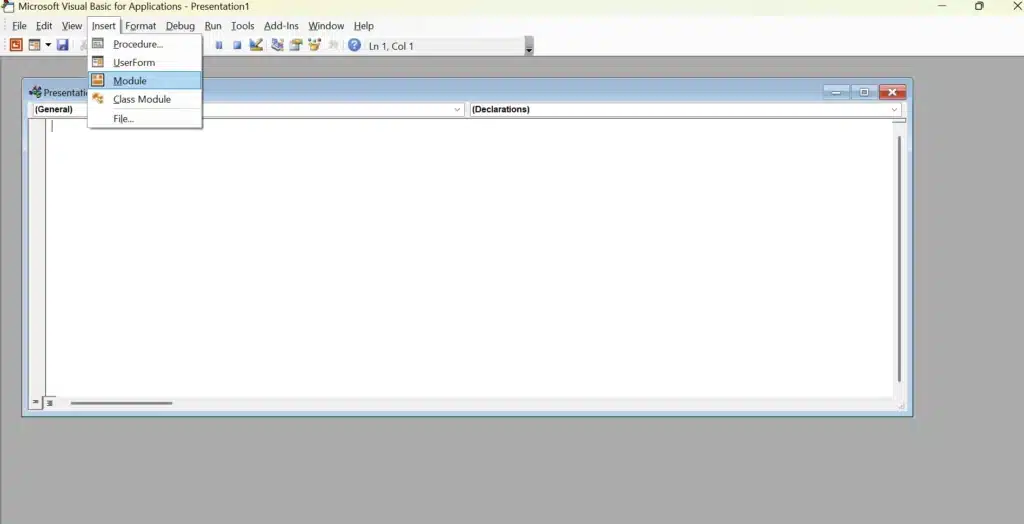The height and width of the screenshot is (524, 1024).
Task: Open the Debug menu
Action: (x=180, y=26)
